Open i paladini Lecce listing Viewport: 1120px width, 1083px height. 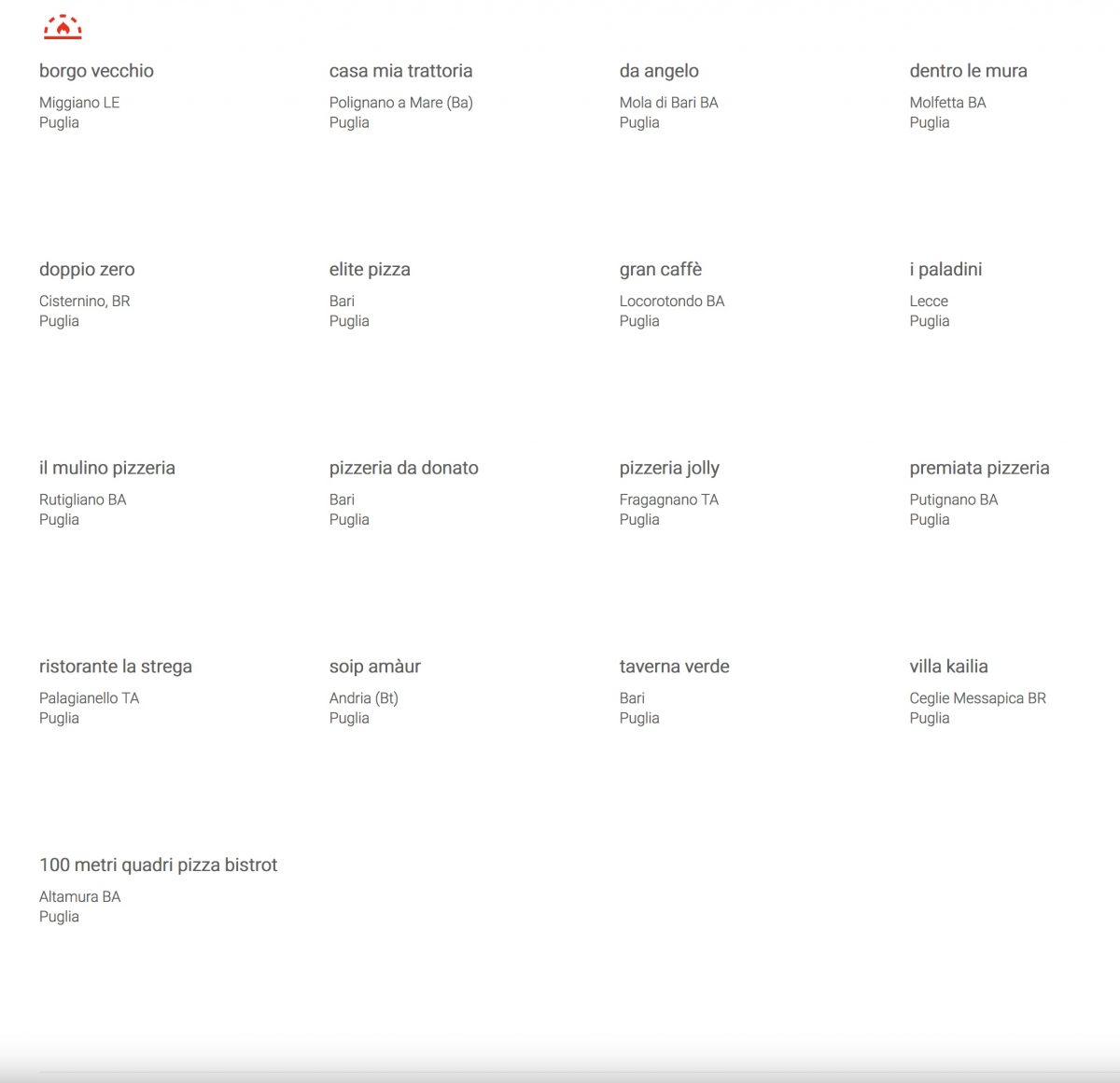click(945, 270)
